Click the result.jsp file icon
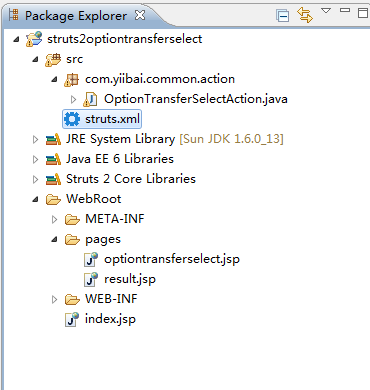Viewport: 370px width, 390px height. 91,279
